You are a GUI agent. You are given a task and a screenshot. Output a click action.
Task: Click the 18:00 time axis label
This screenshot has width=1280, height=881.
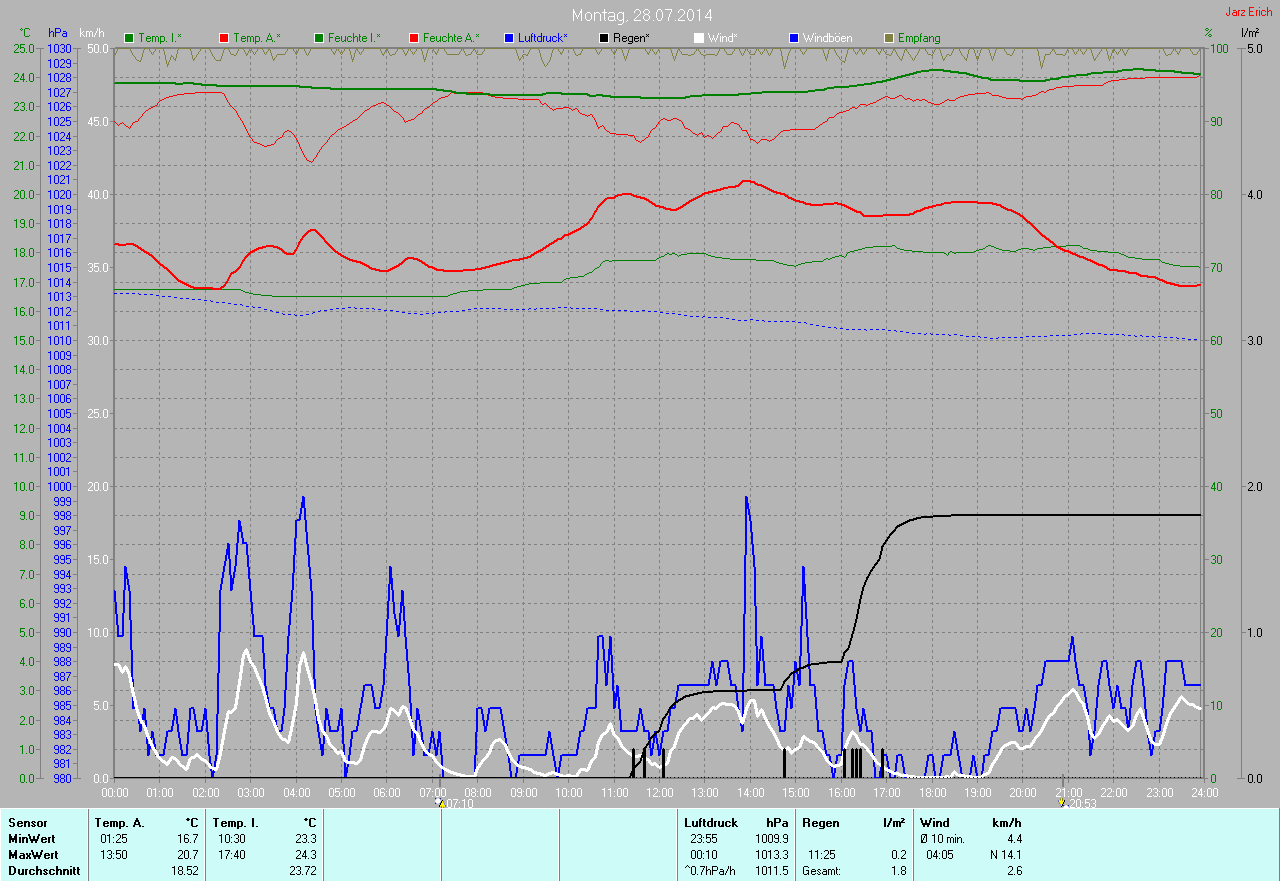tap(932, 792)
